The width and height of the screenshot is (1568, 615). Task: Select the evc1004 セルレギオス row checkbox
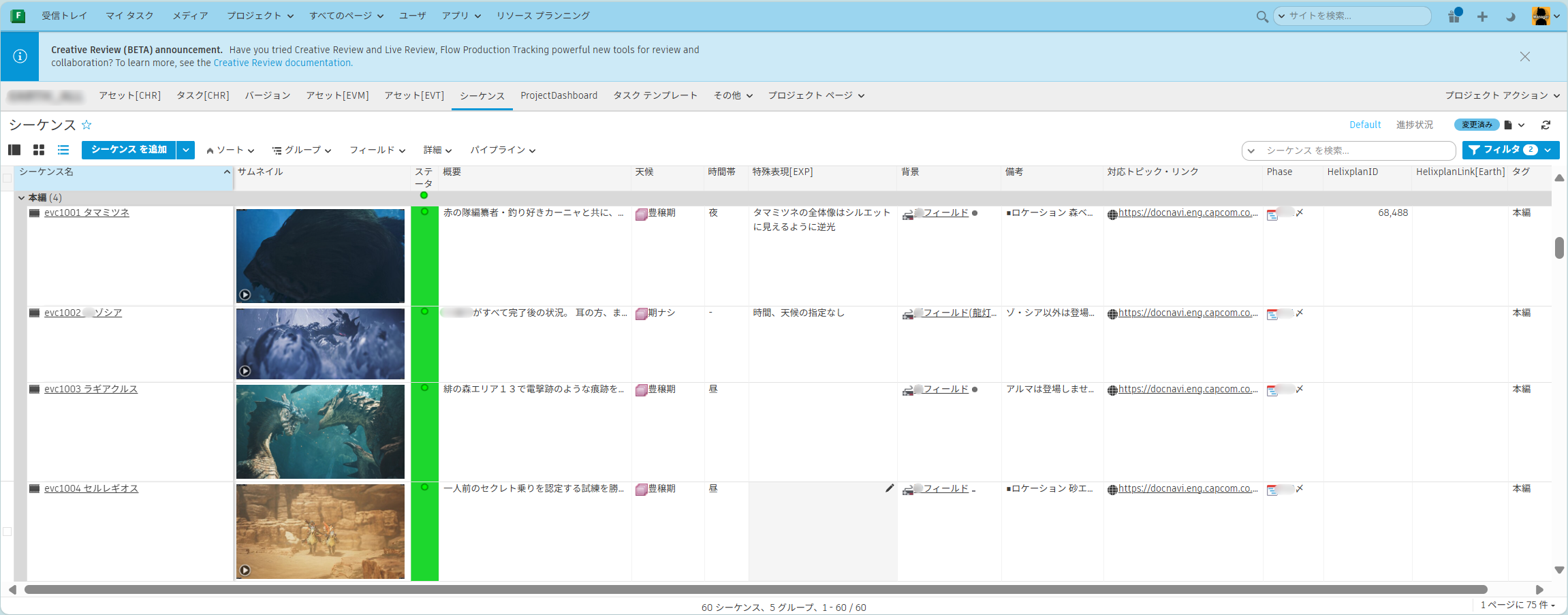pyautogui.click(x=7, y=531)
